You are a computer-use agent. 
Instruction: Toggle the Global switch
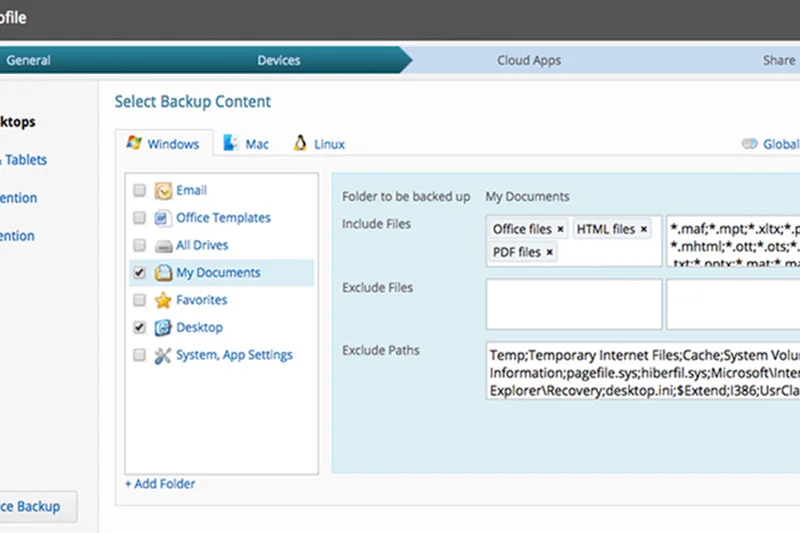[x=749, y=144]
